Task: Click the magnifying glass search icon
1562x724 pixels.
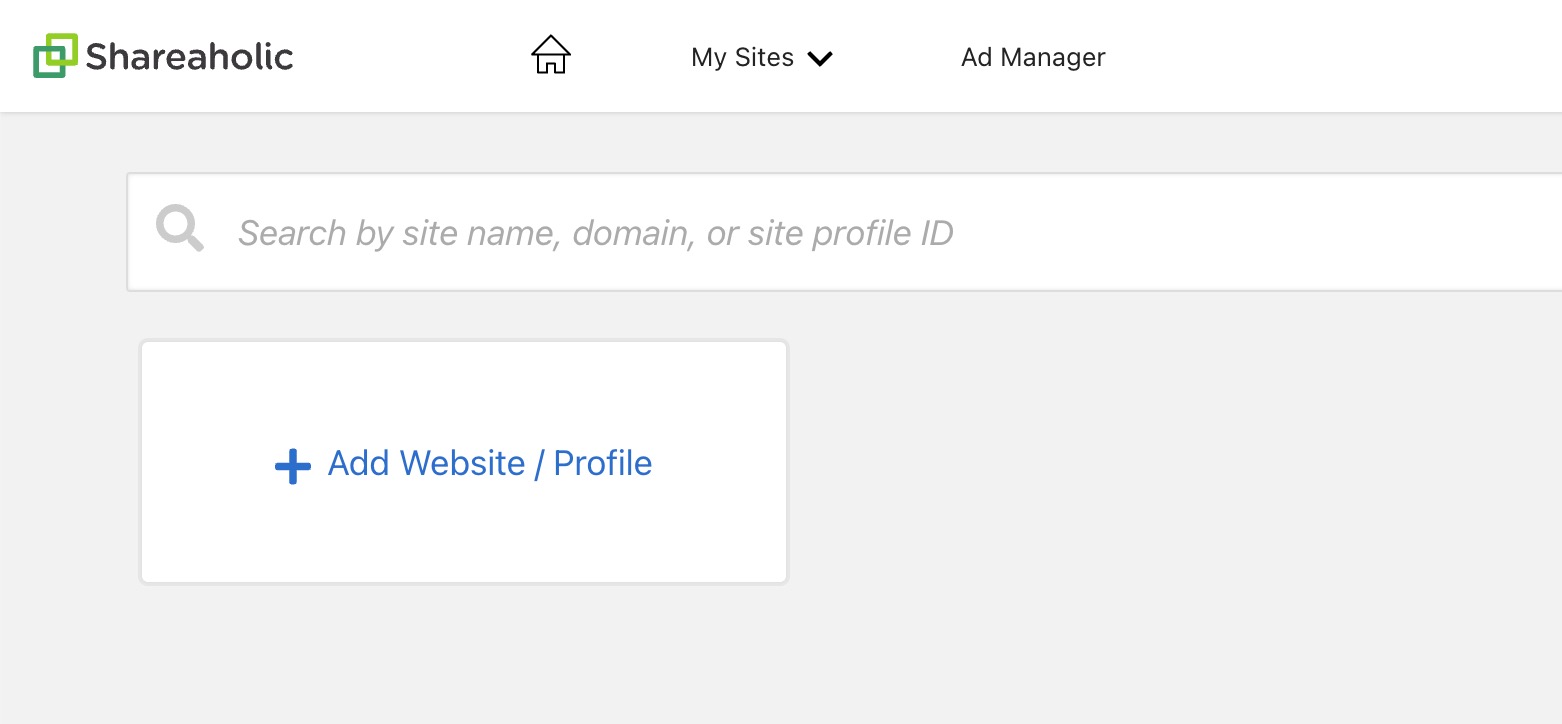Action: (180, 229)
